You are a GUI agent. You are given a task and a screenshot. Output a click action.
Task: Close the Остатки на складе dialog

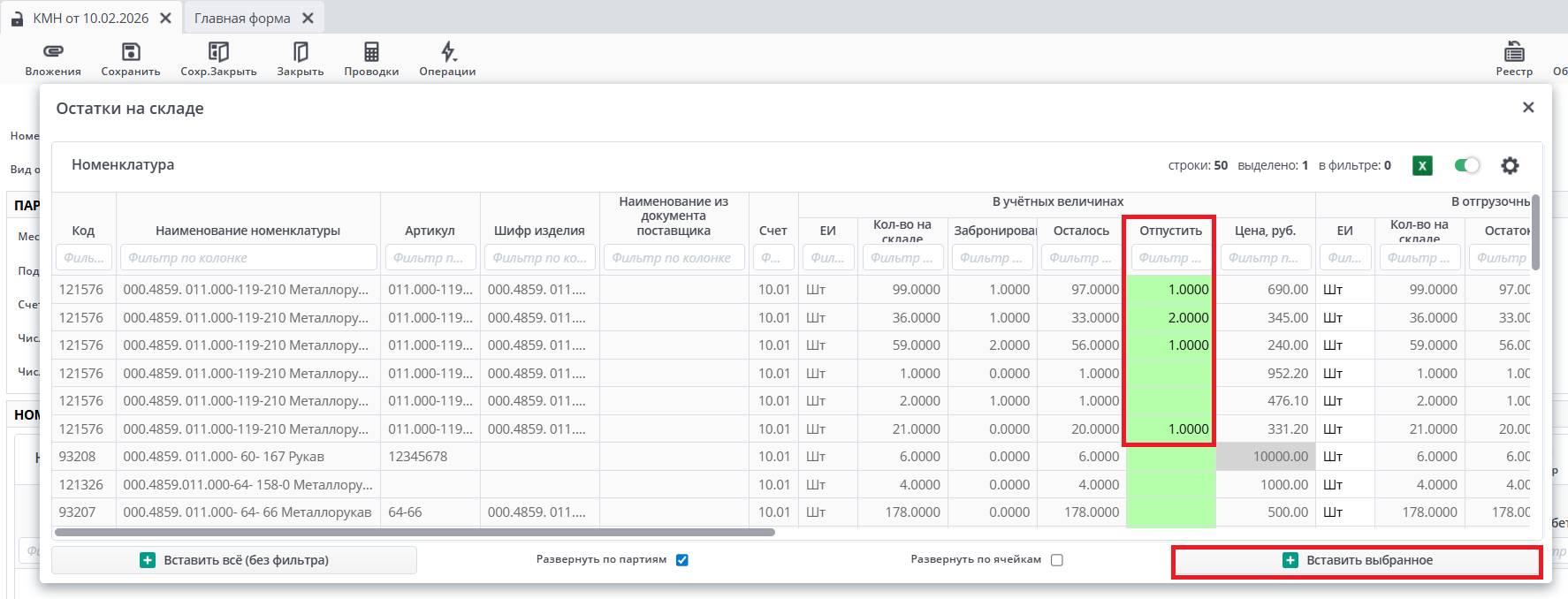pyautogui.click(x=1528, y=108)
